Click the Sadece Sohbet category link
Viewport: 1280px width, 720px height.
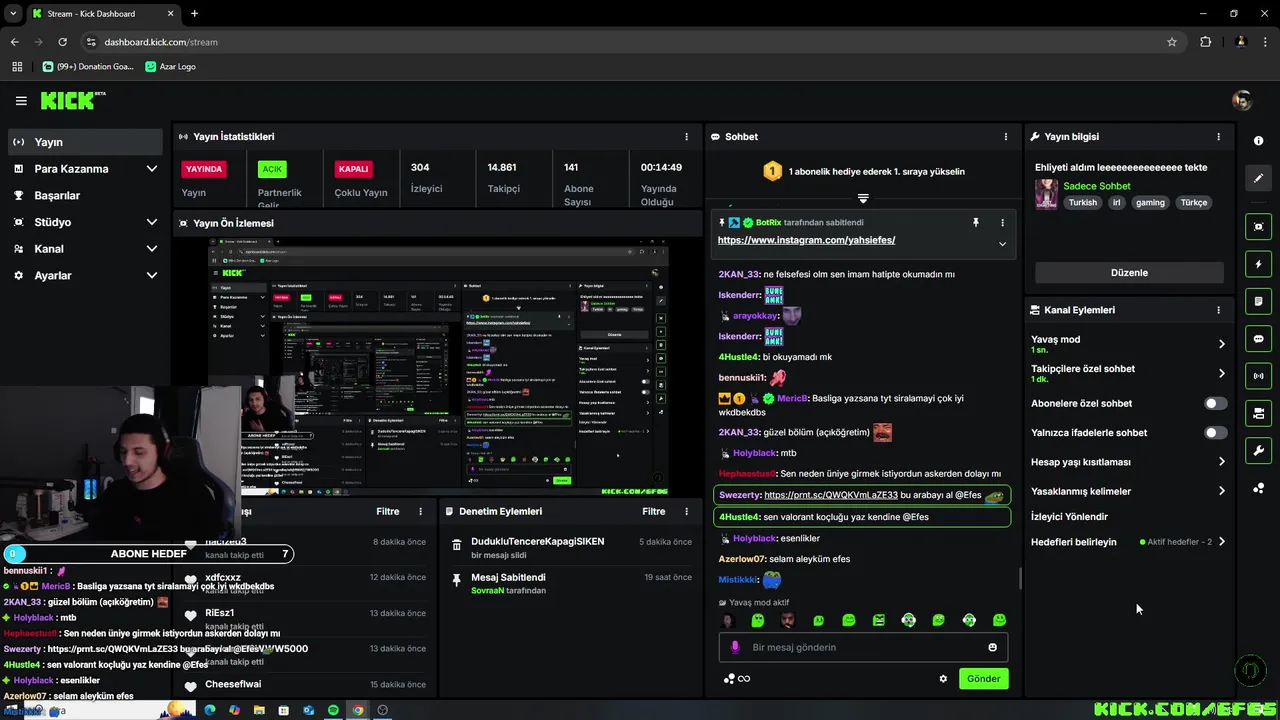pyautogui.click(x=1097, y=186)
